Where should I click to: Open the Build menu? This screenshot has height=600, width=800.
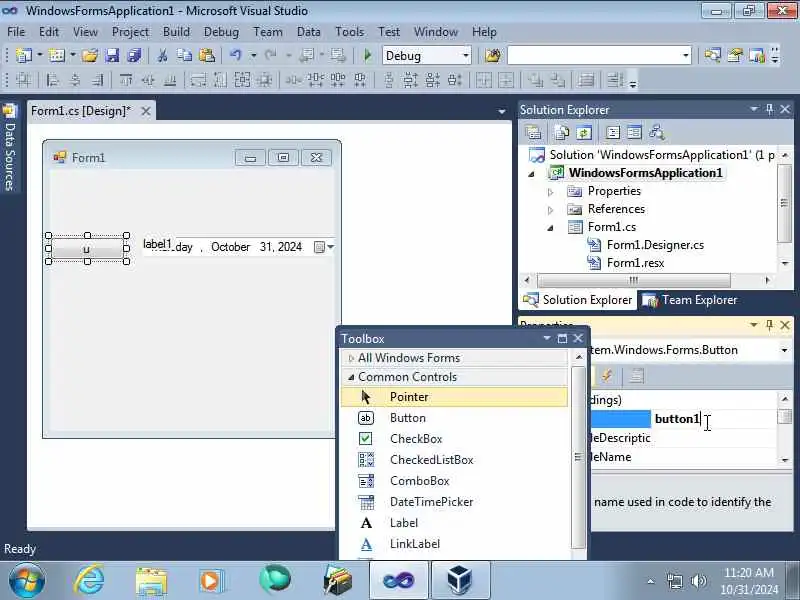click(x=176, y=32)
